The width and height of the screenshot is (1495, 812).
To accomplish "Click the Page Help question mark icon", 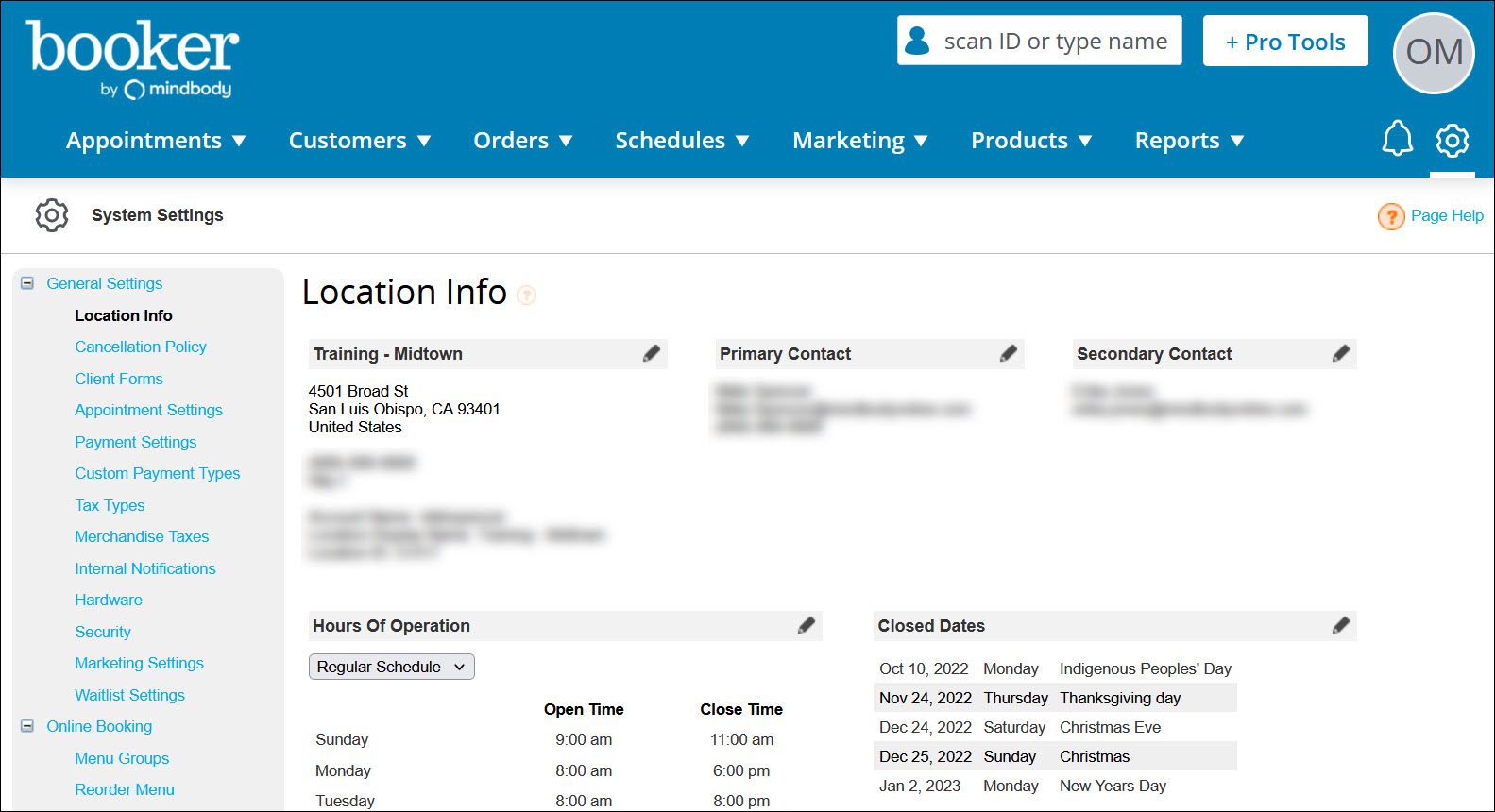I will click(x=1390, y=216).
